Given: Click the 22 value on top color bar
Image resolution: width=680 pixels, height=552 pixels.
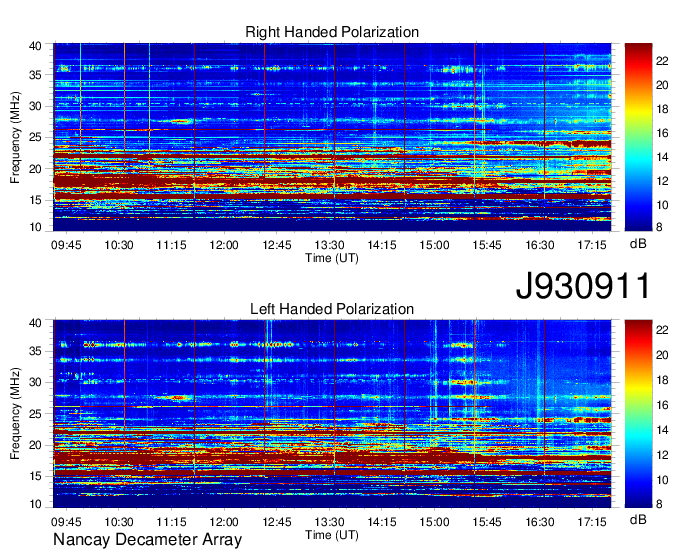Looking at the screenshot, I should pos(662,61).
